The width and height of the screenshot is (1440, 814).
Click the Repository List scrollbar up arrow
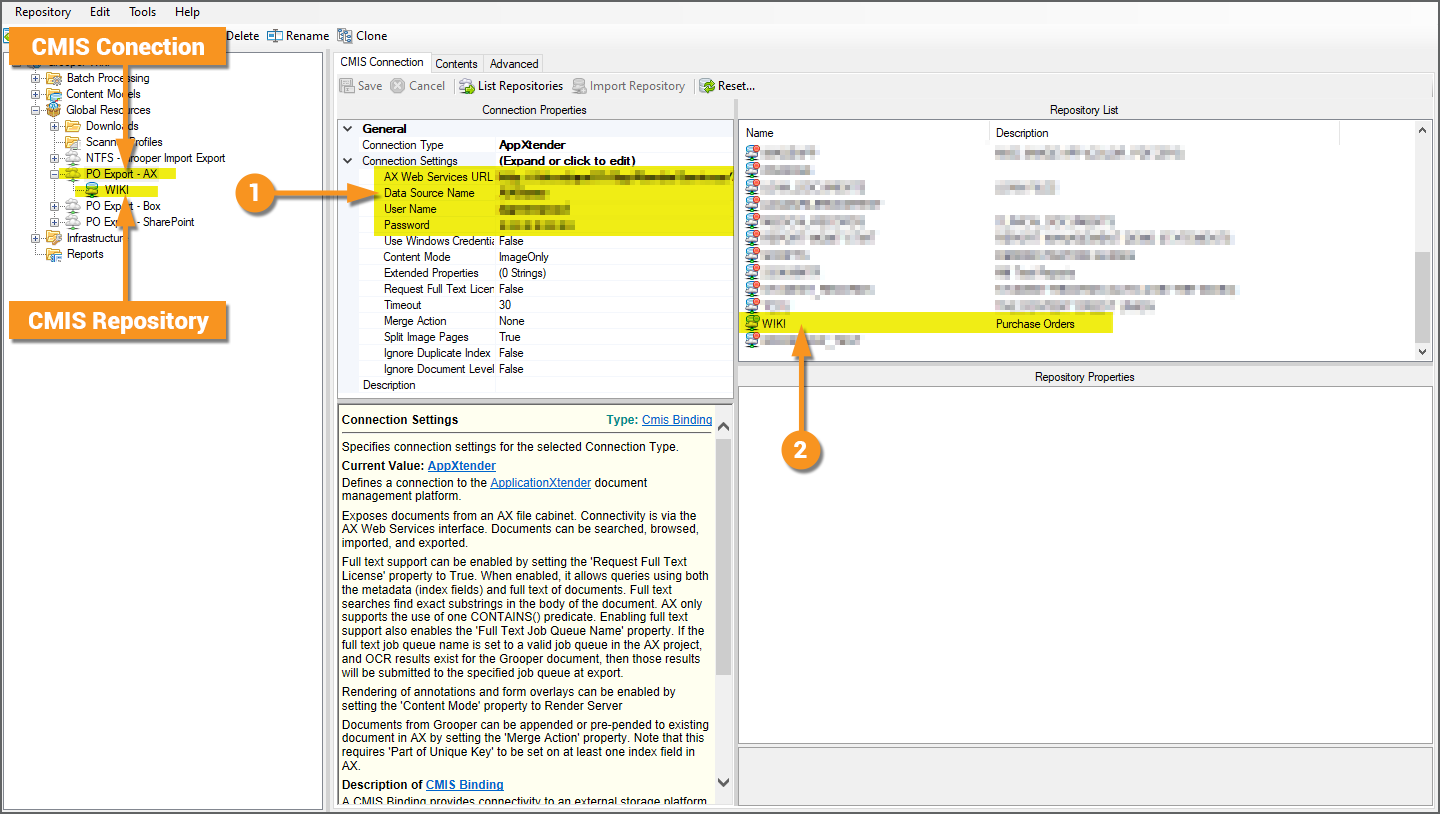pyautogui.click(x=1424, y=131)
